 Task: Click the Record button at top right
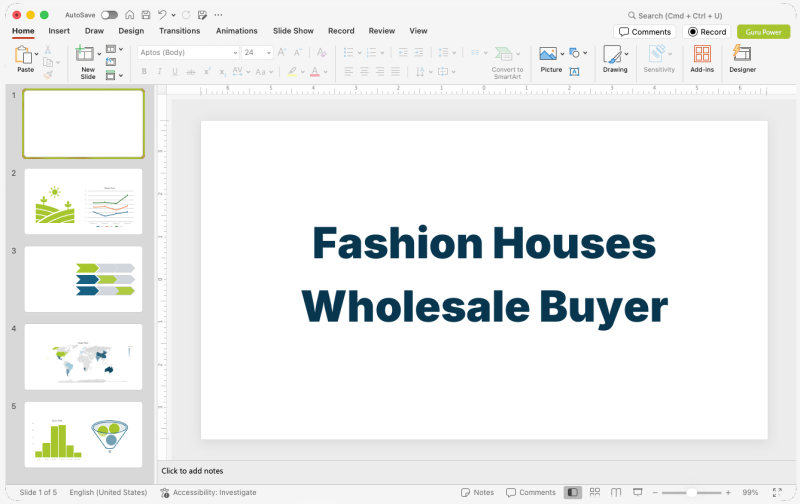pyautogui.click(x=707, y=32)
